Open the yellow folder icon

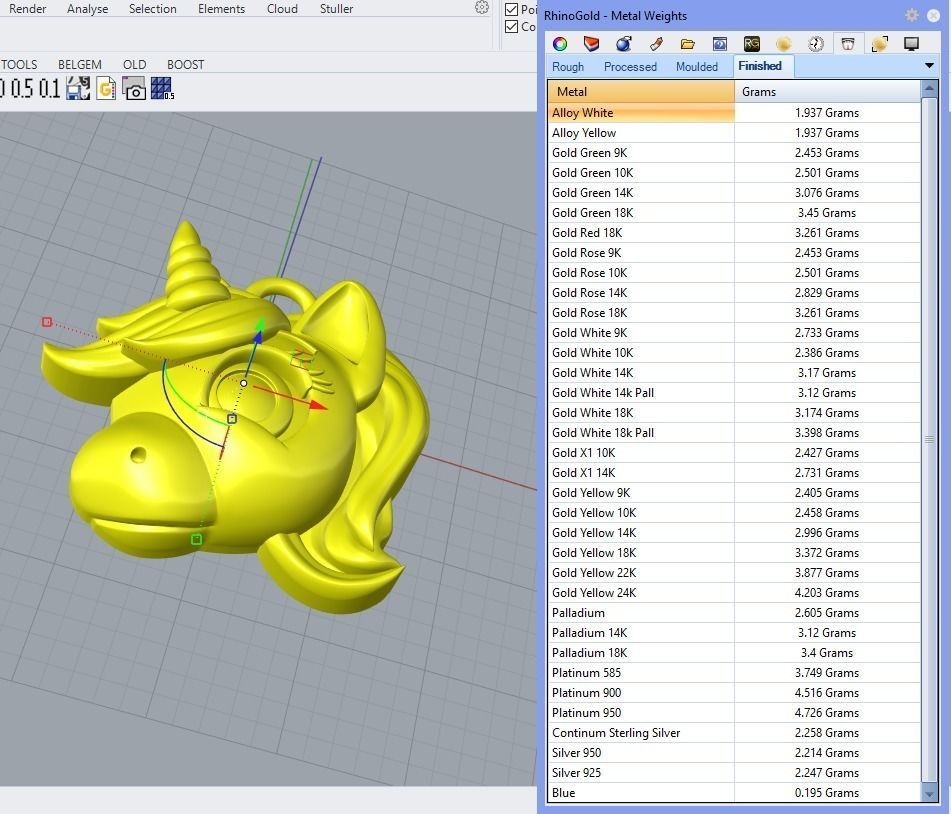[687, 44]
